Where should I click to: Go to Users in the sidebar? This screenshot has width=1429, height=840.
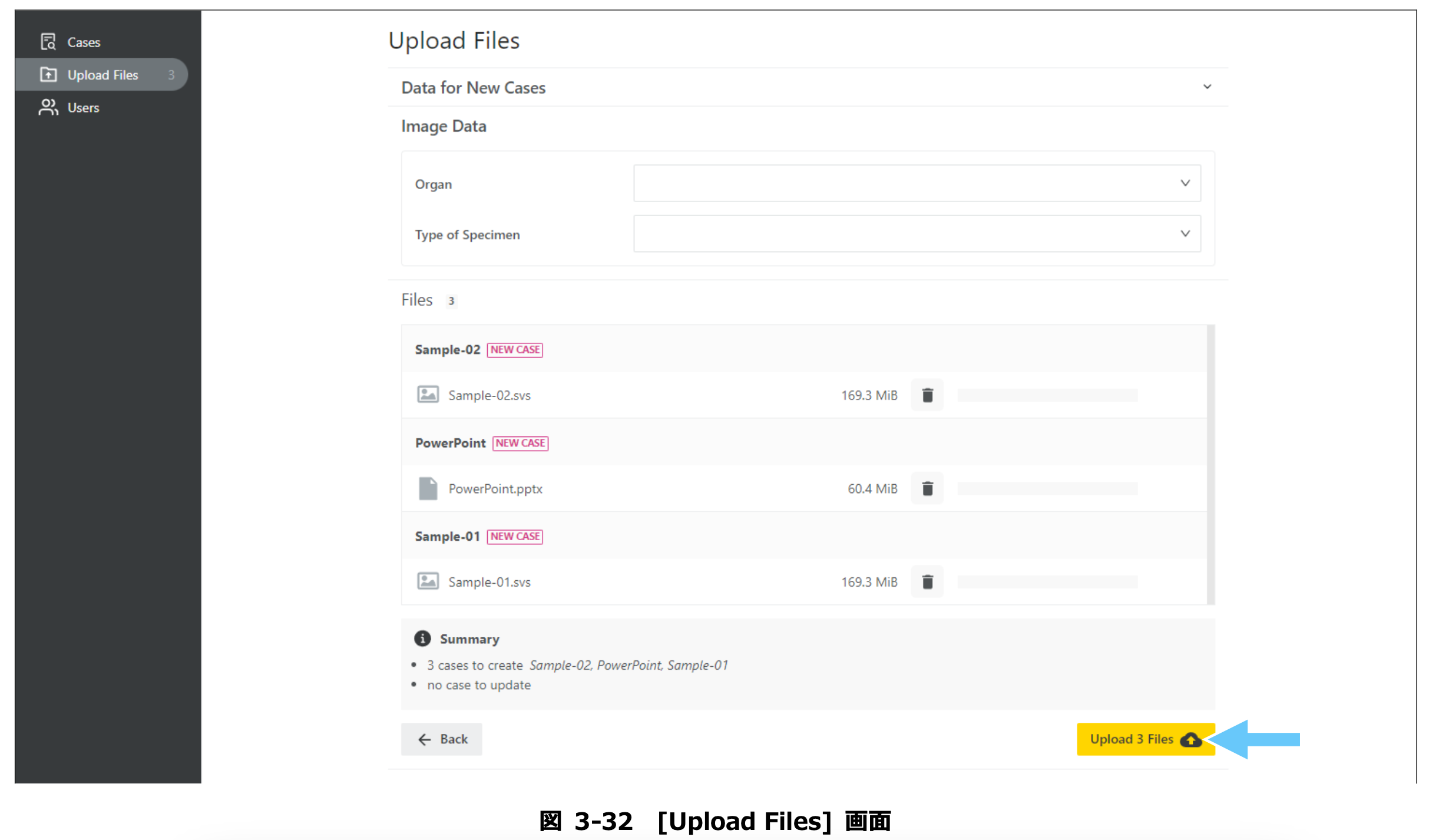83,108
